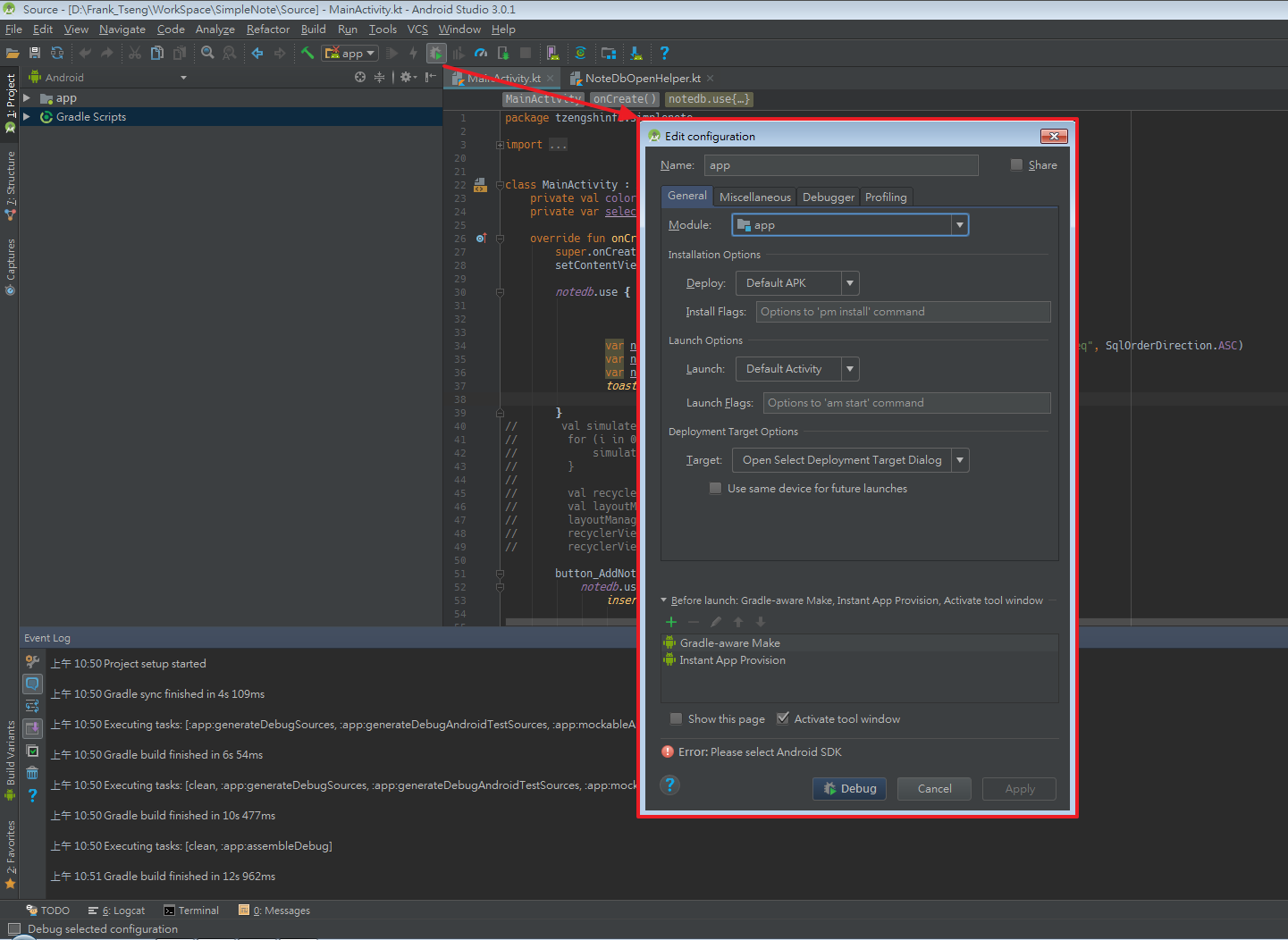Viewport: 1288px width, 940px height.
Task: Open the SDK Manager toolbar icon
Action: click(x=636, y=54)
